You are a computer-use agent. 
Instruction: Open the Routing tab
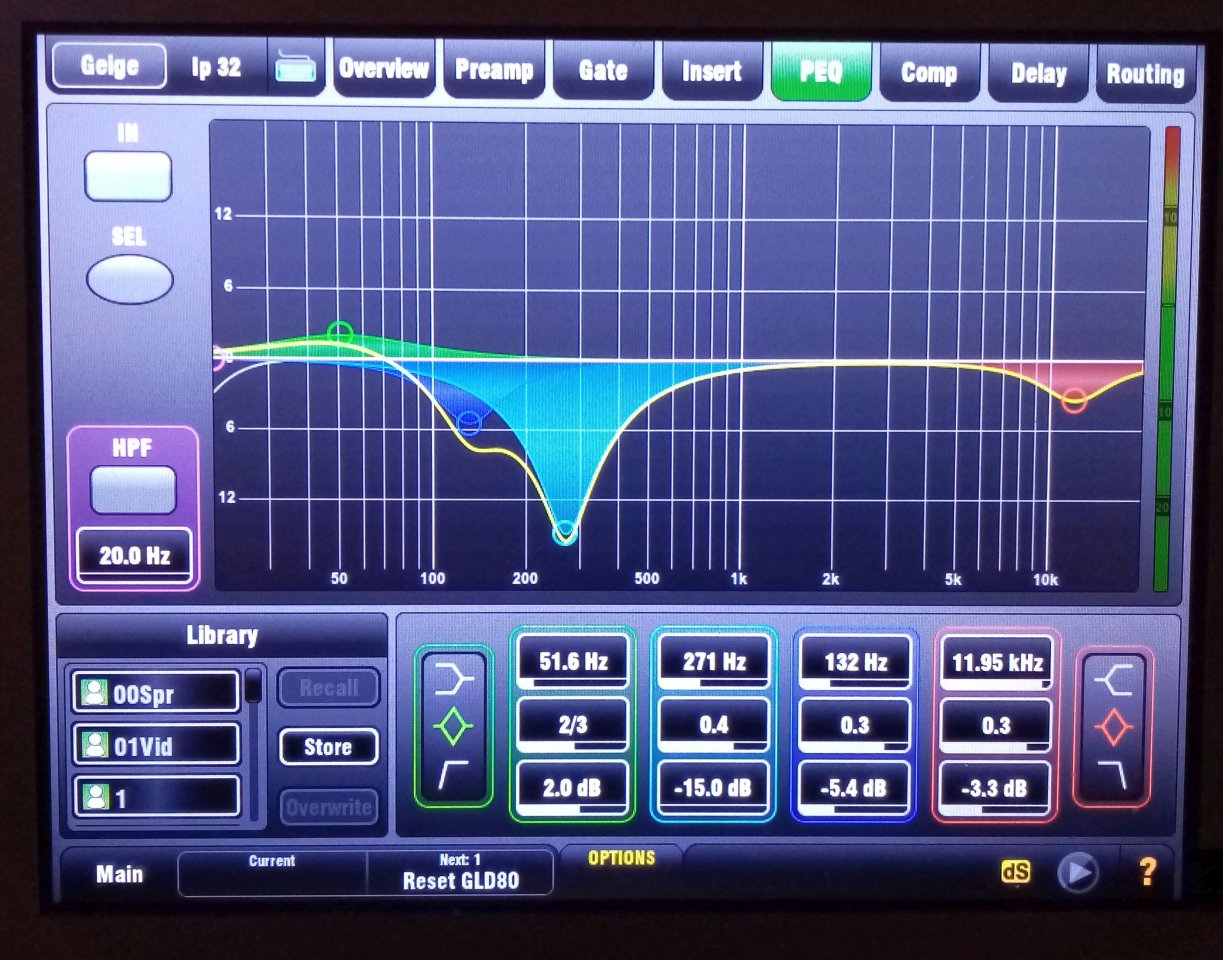[1146, 74]
